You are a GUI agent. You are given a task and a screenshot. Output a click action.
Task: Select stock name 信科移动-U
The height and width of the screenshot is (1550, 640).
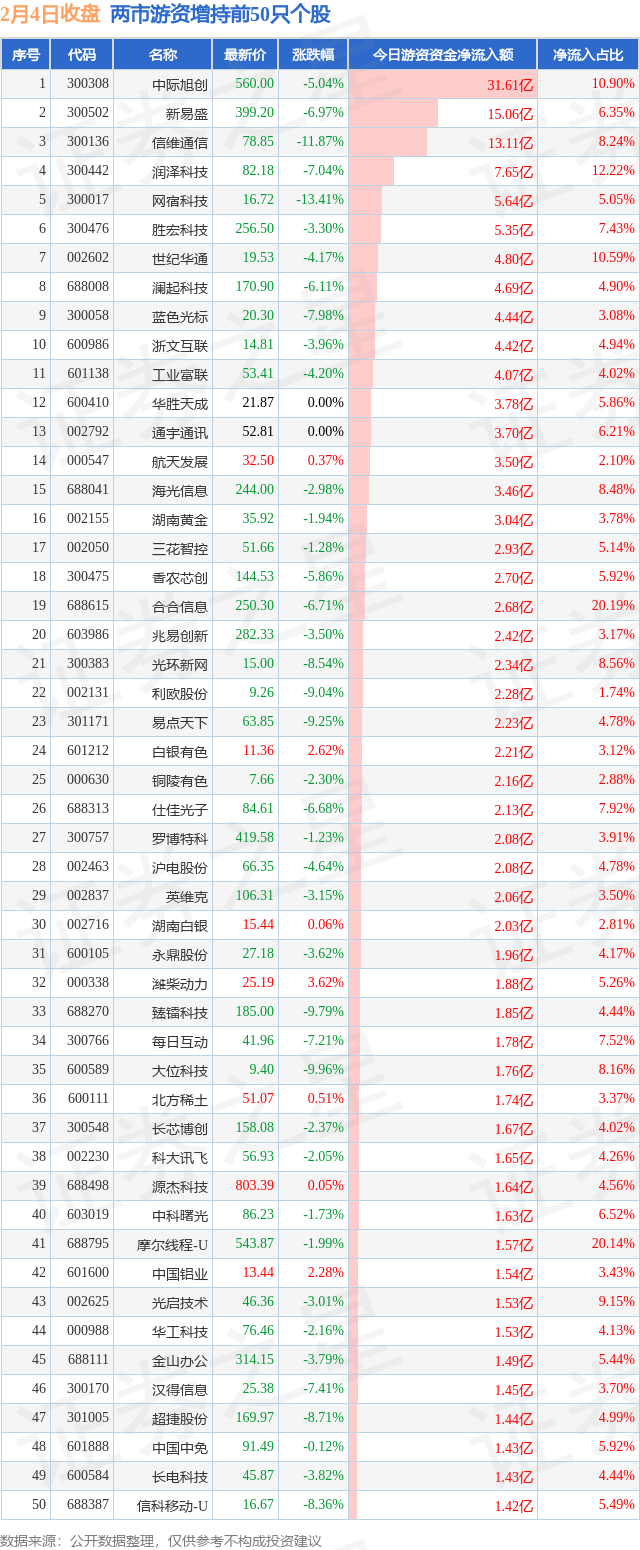pos(173,1505)
